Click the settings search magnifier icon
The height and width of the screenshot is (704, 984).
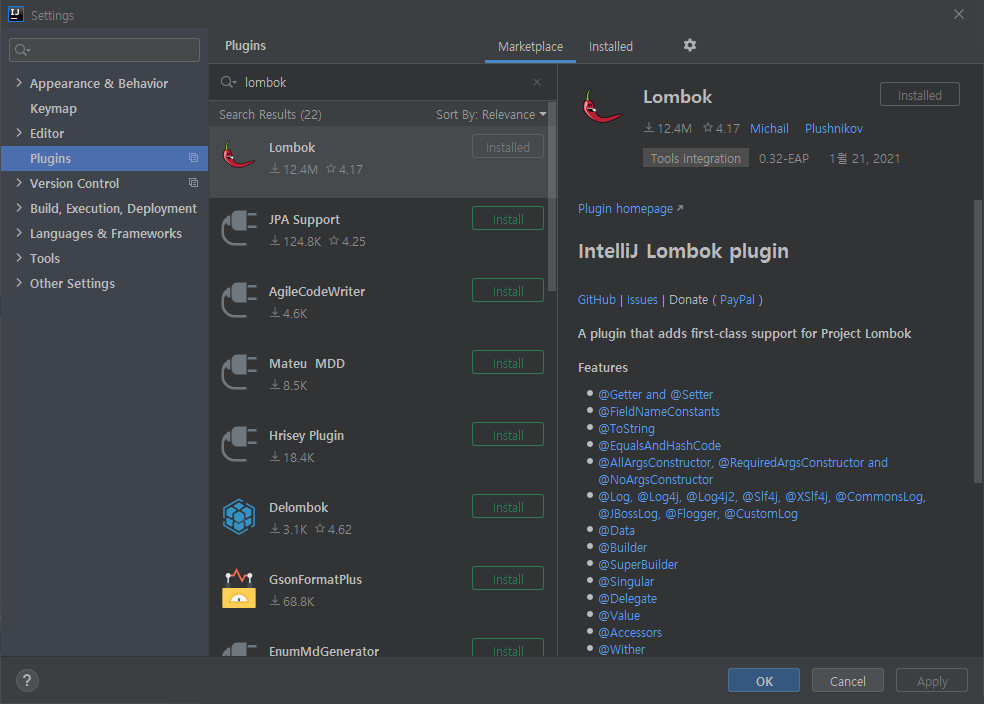[23, 50]
